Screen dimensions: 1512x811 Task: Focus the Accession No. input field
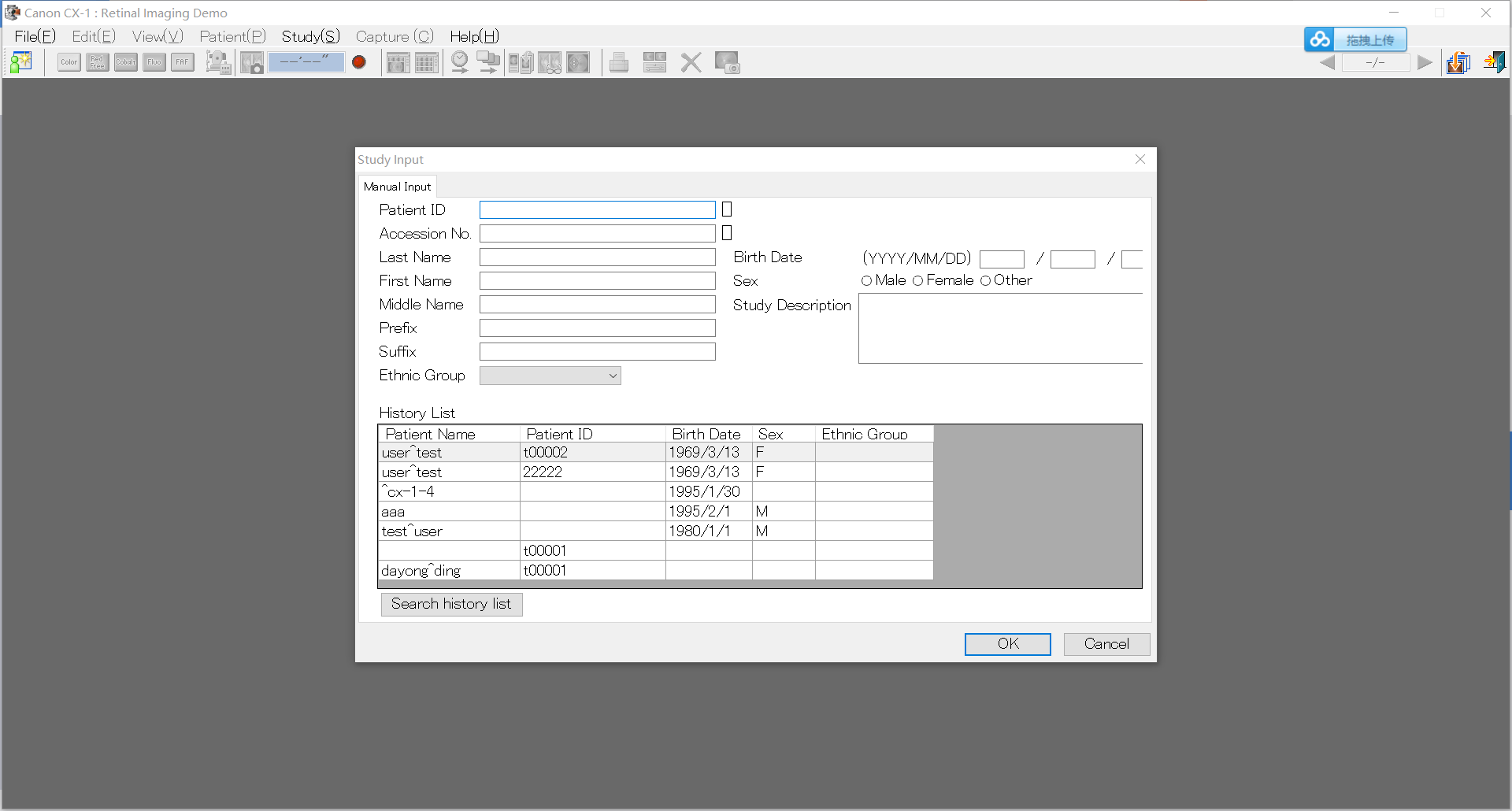[x=598, y=234]
